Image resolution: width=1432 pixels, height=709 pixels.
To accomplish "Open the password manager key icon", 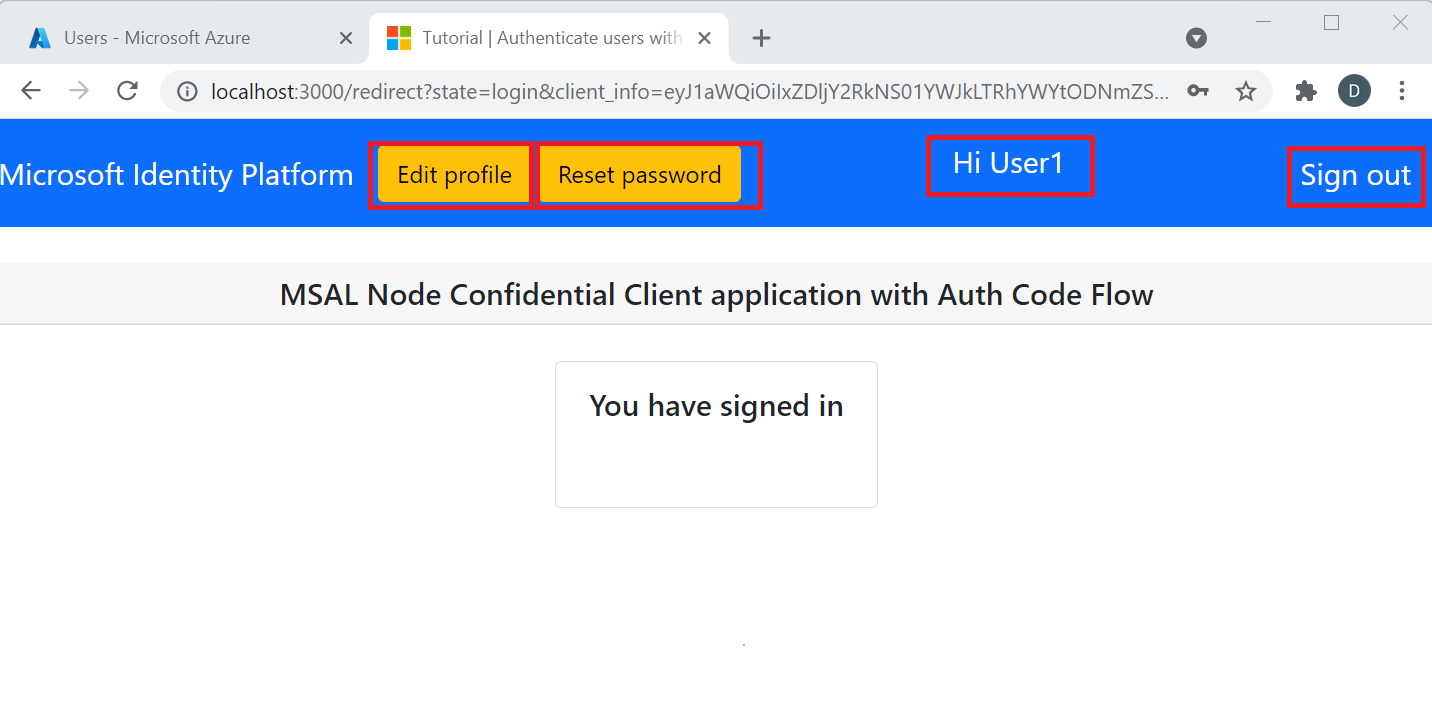I will (x=1198, y=91).
